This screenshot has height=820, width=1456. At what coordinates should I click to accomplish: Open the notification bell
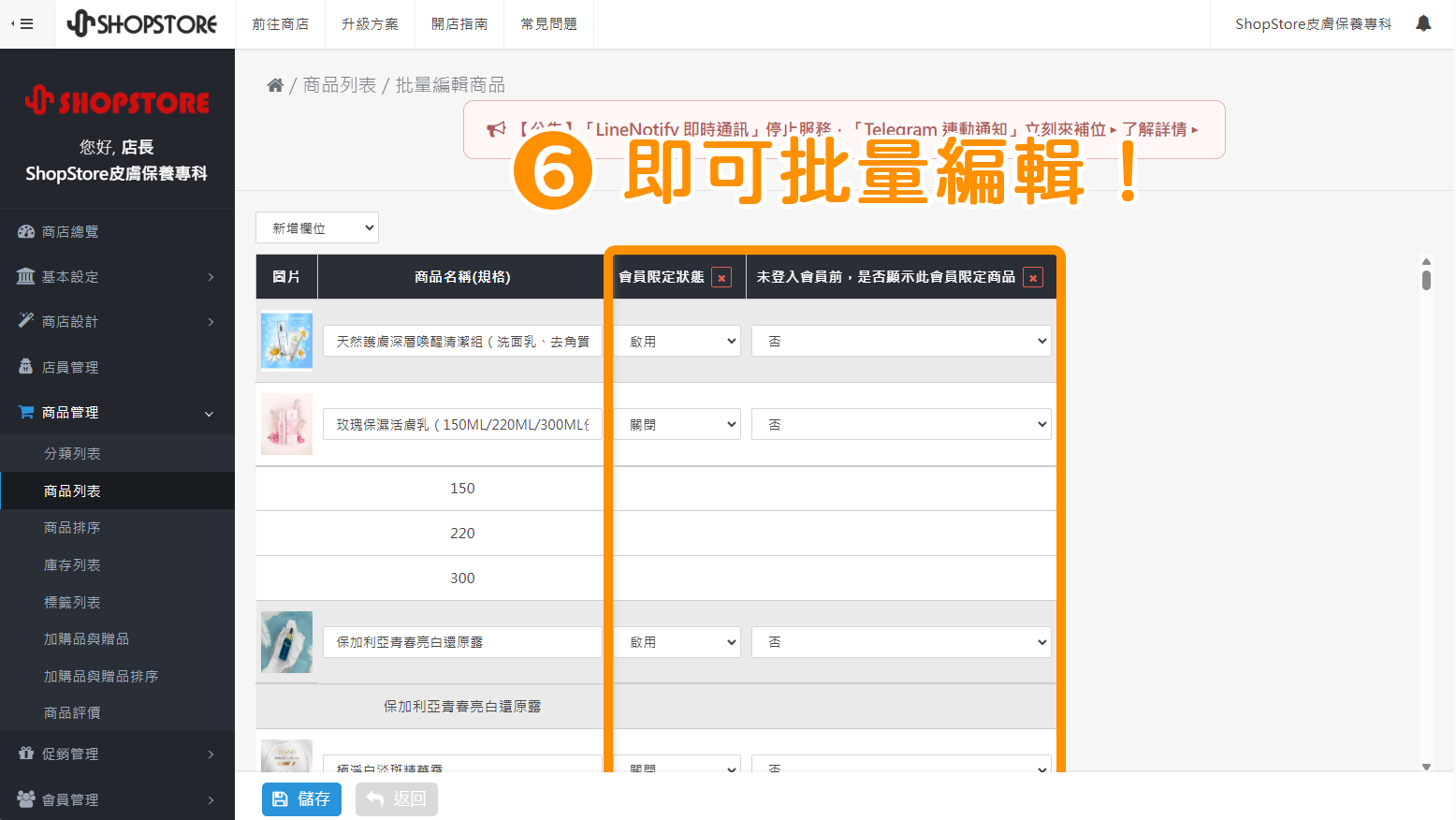(1423, 23)
